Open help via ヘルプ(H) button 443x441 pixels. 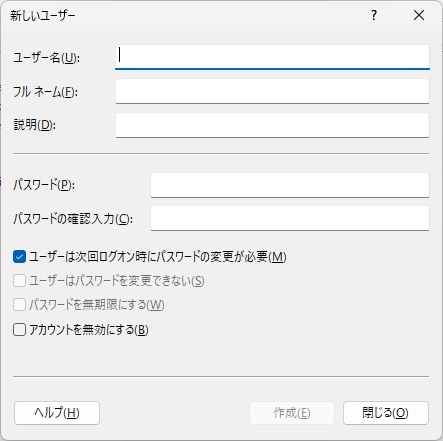[57, 413]
